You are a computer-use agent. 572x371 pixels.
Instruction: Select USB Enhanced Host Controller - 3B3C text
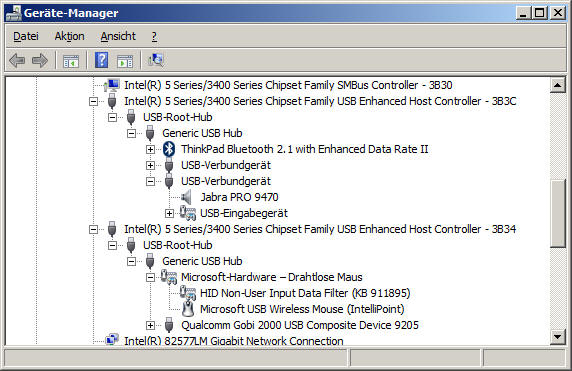320,101
